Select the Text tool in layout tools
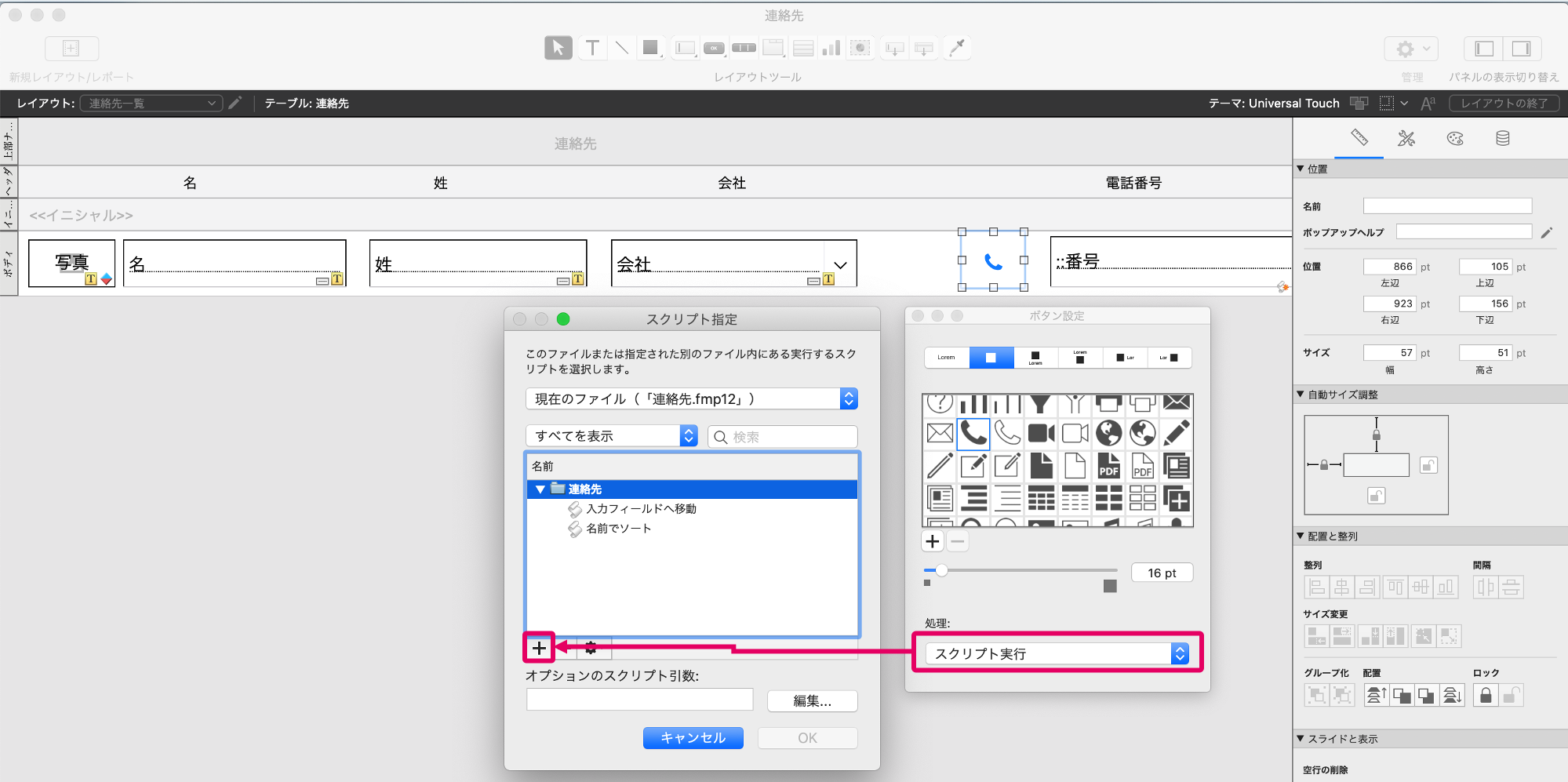Viewport: 1568px width, 782px height. [592, 48]
